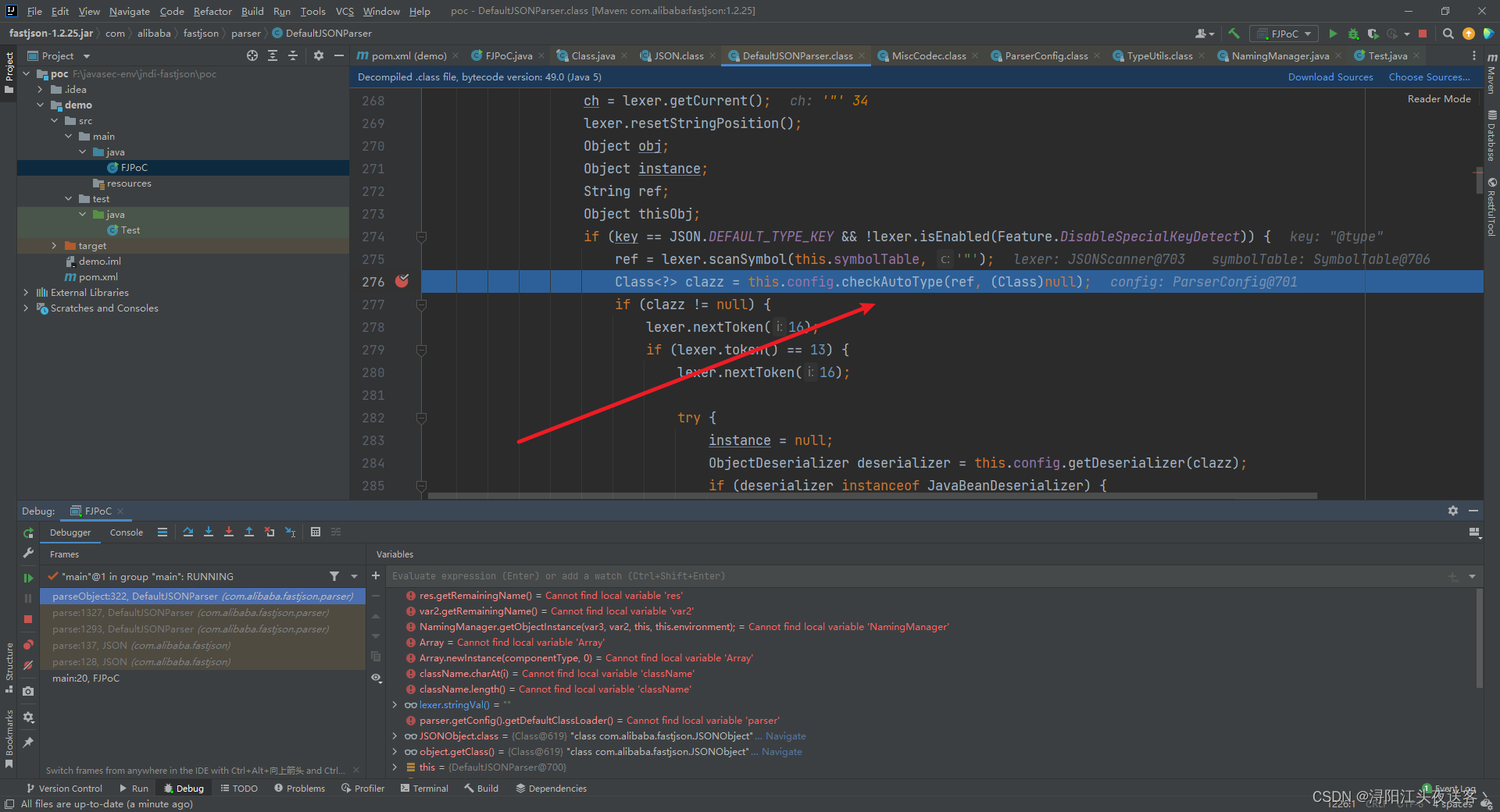The image size is (1500, 812).
Task: Click the camera thread dump icon
Action: (28, 691)
